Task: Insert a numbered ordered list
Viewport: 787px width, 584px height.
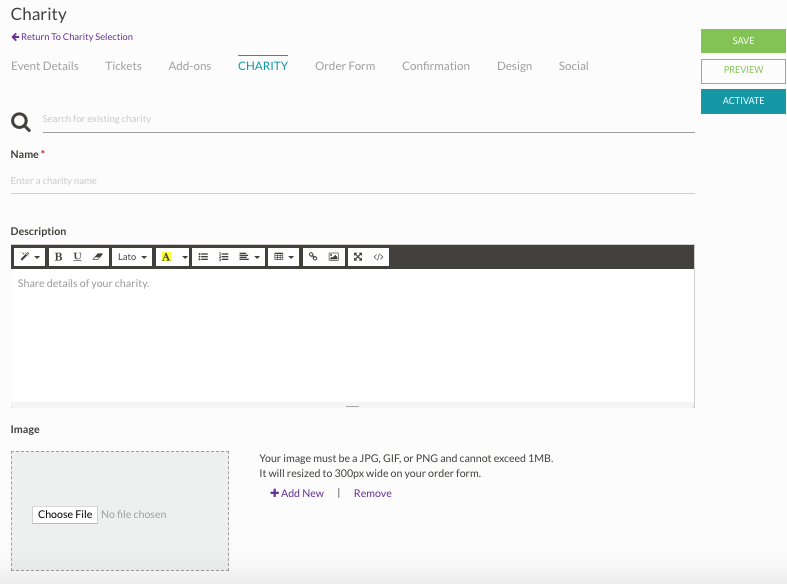Action: 224,257
